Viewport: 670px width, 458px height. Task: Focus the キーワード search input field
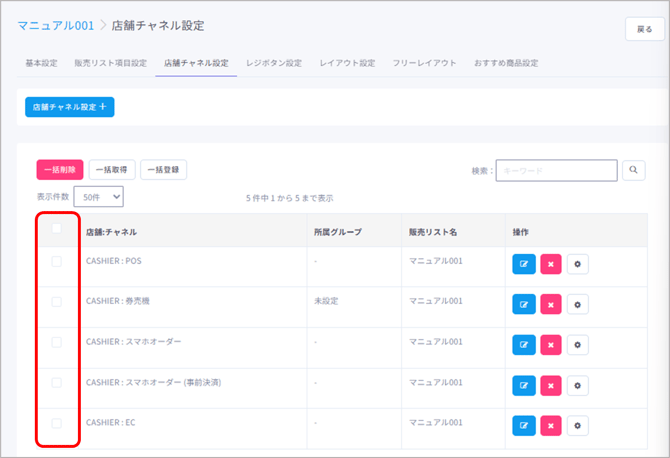coord(556,171)
